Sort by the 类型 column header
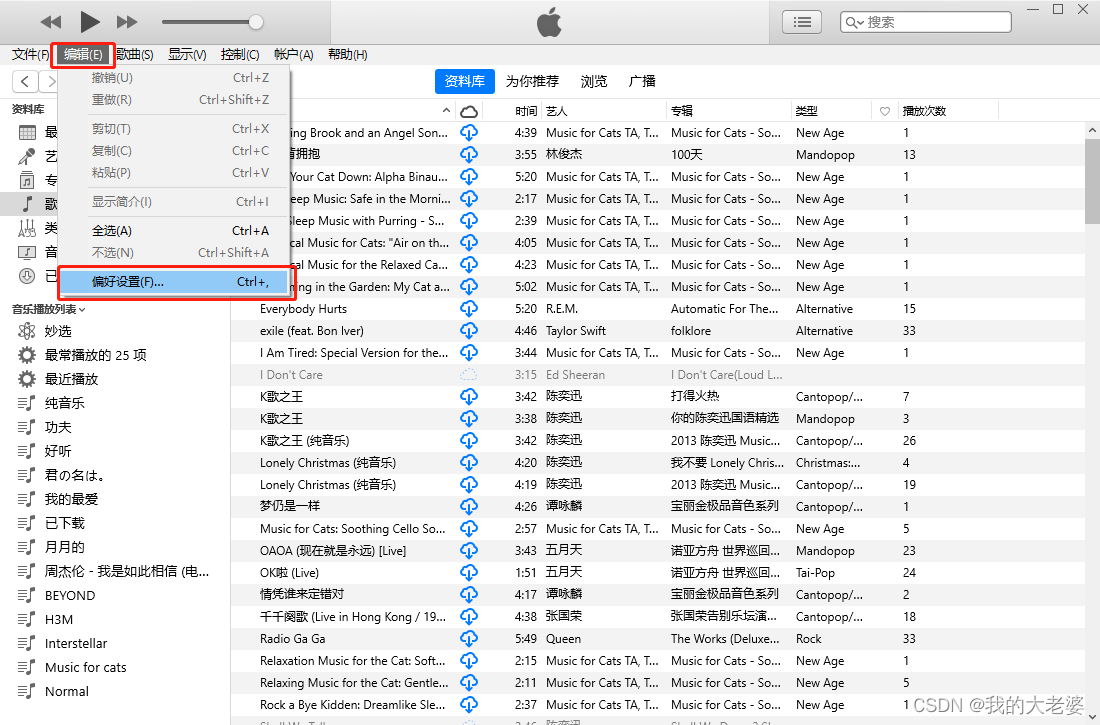This screenshot has height=725, width=1100. [806, 111]
